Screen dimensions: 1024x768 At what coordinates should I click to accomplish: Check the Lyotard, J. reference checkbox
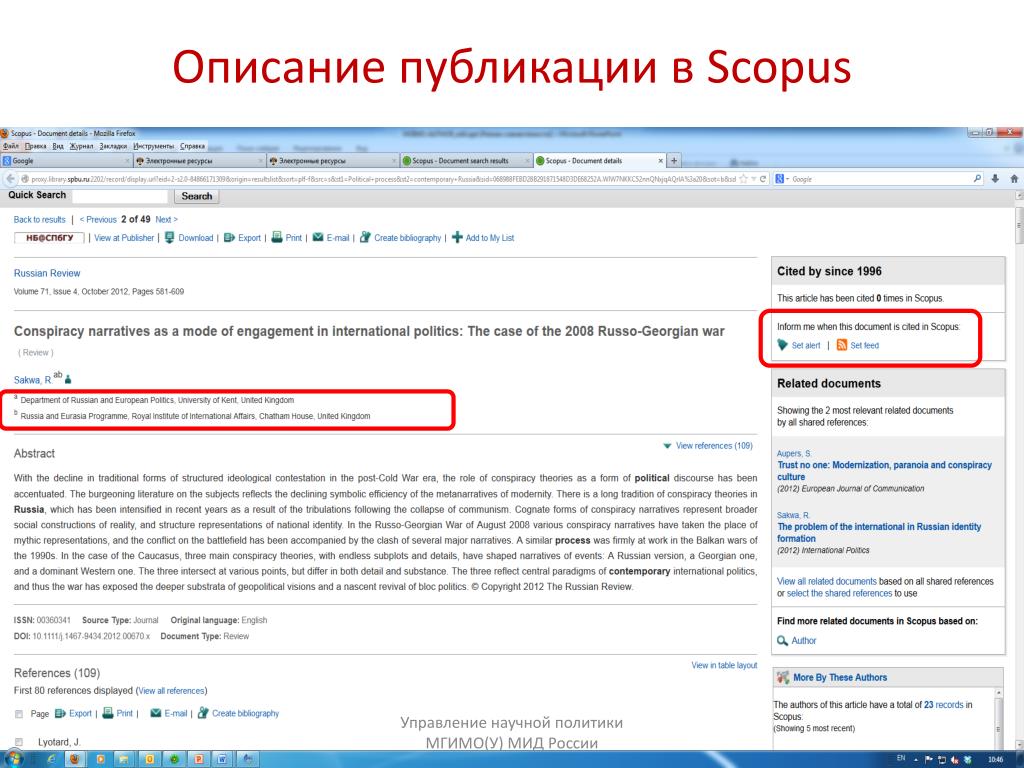click(x=18, y=742)
